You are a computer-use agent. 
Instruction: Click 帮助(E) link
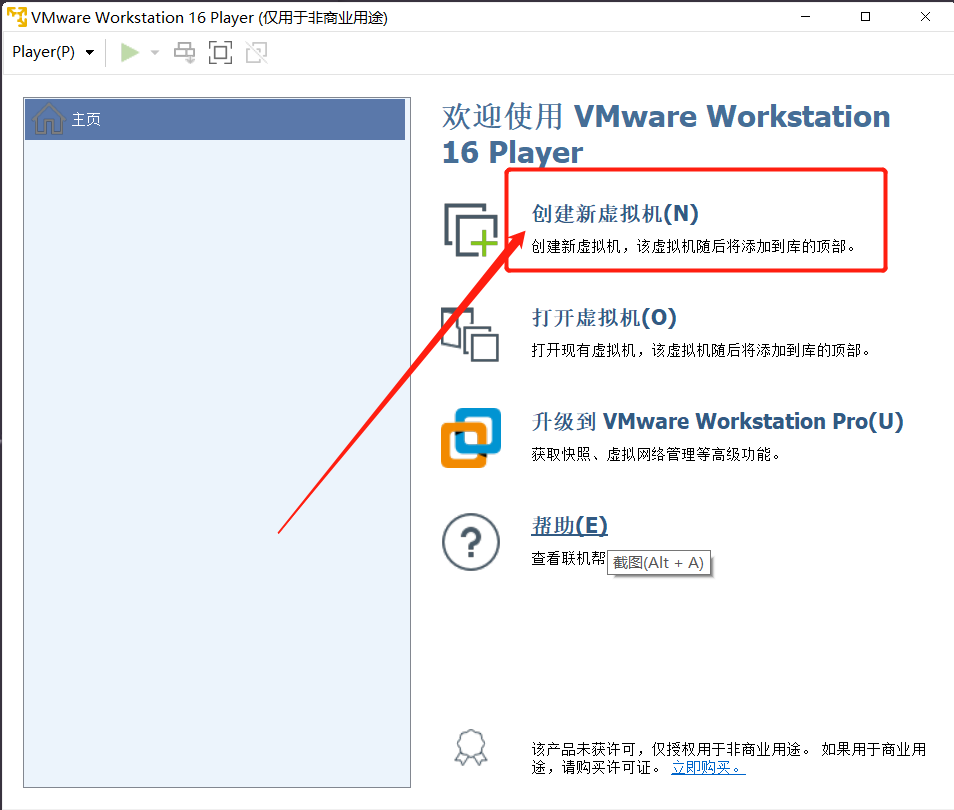(x=569, y=525)
